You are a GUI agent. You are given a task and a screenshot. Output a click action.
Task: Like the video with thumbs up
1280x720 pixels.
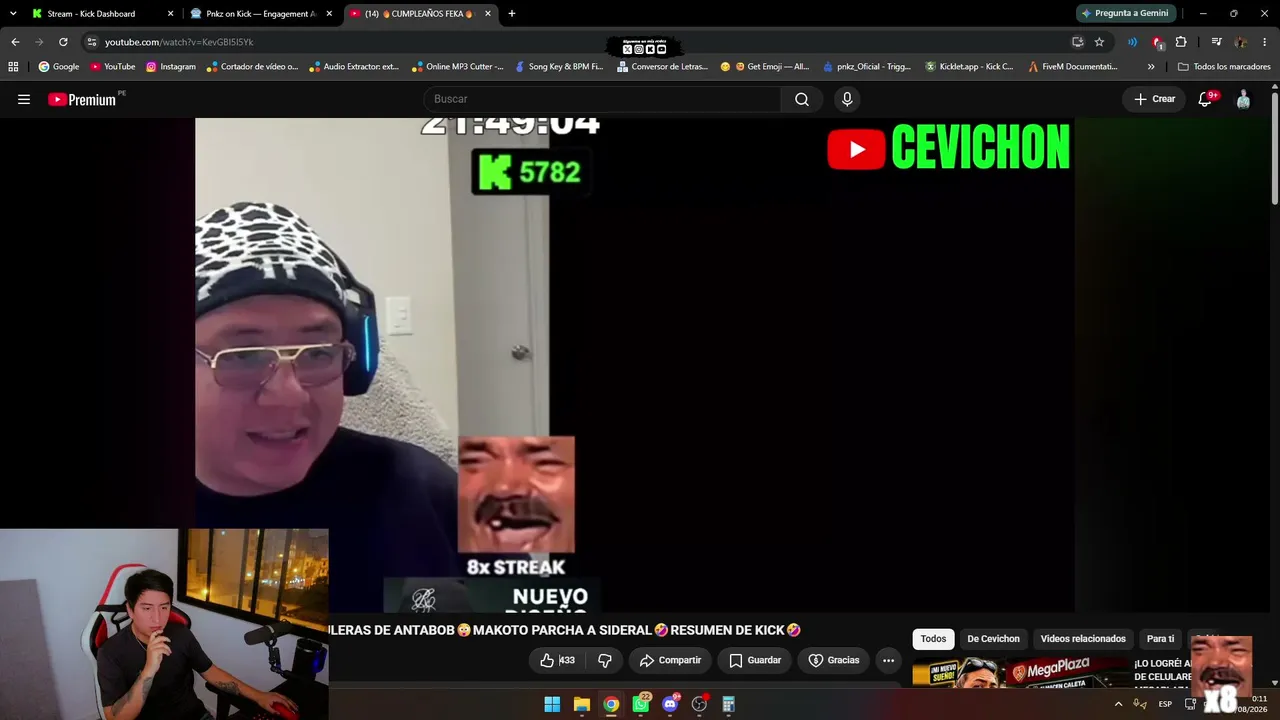click(x=558, y=660)
